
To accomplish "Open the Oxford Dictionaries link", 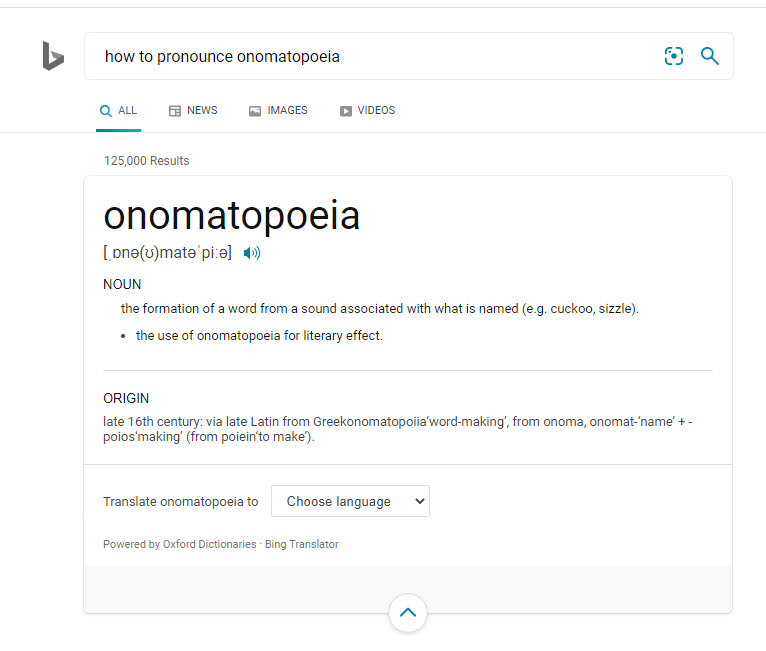I will tap(209, 544).
